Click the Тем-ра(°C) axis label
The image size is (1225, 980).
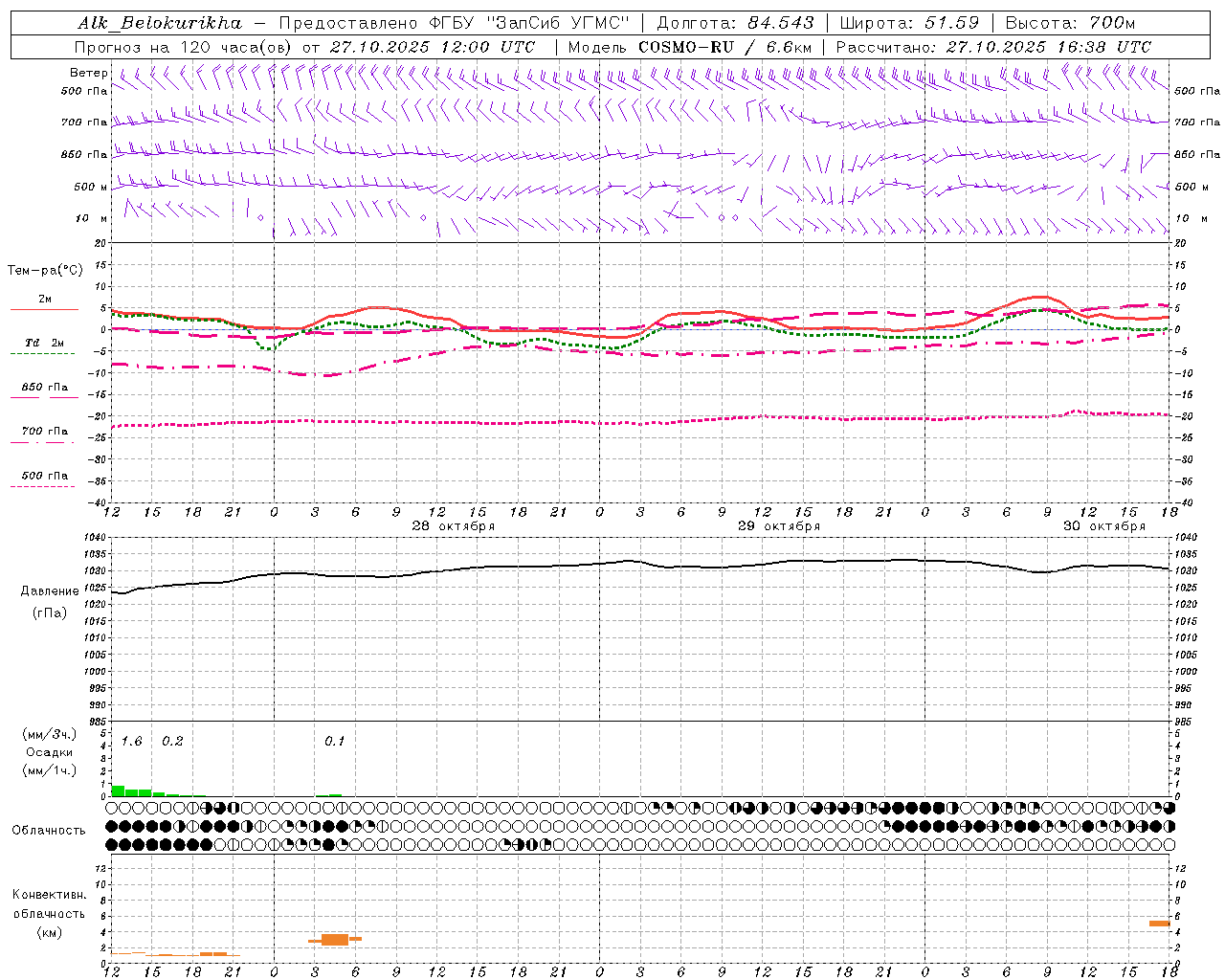[x=45, y=271]
